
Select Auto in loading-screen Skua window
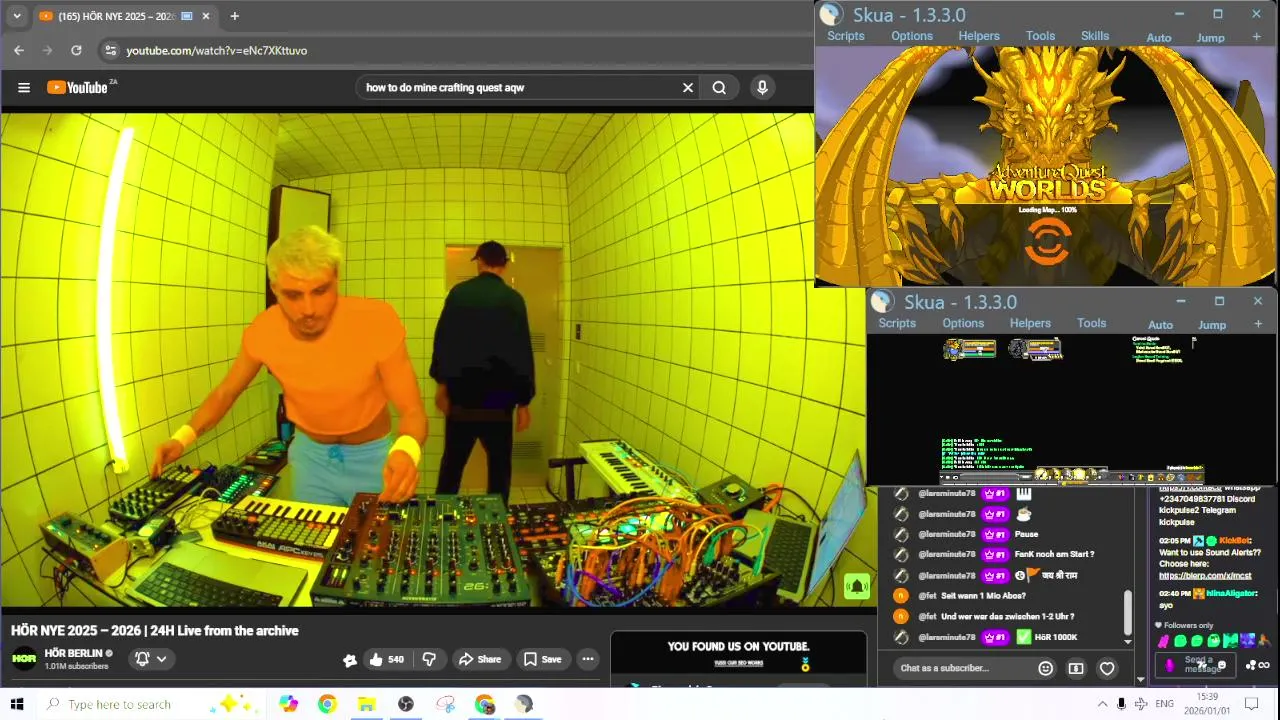[1159, 38]
